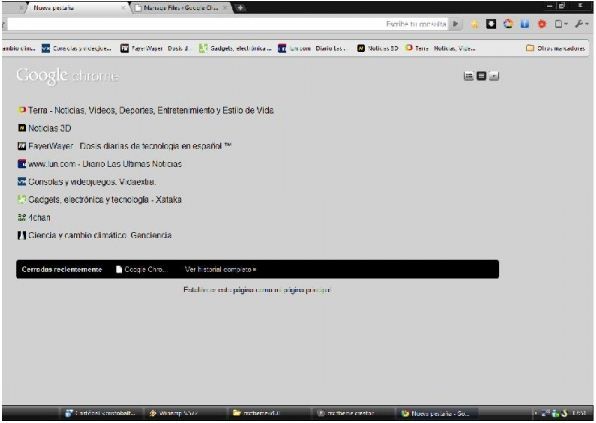Click the red gear extension icon
Screen dimensions: 596x423
tap(542, 24)
